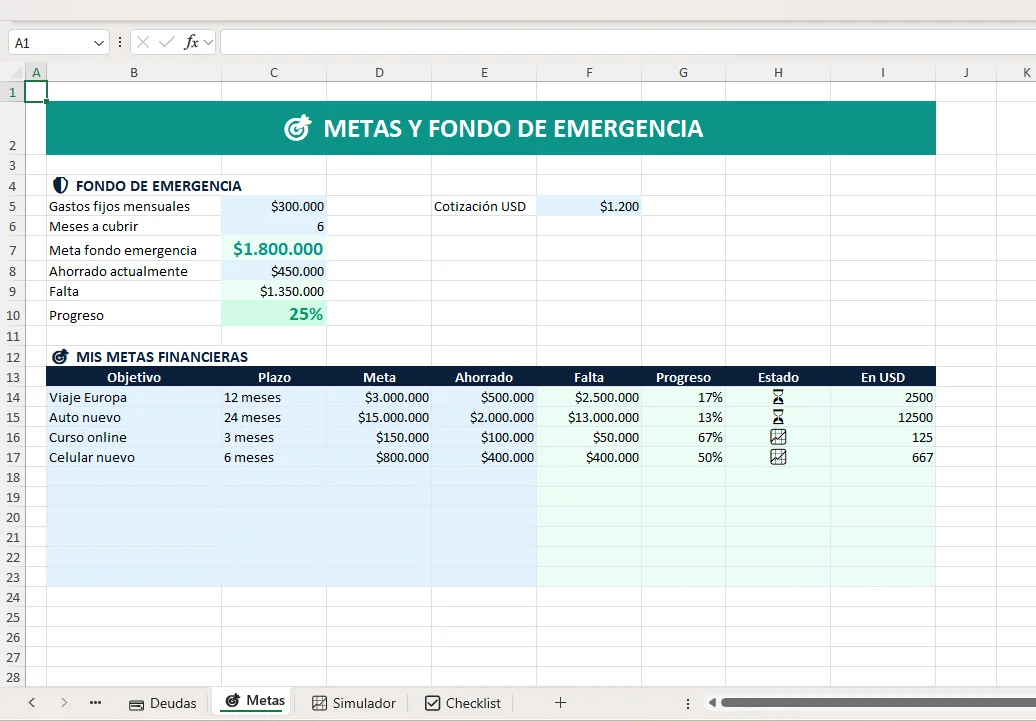The height and width of the screenshot is (721, 1036).
Task: Click the confirm checkmark icon in the formula bar
Action: [x=167, y=42]
